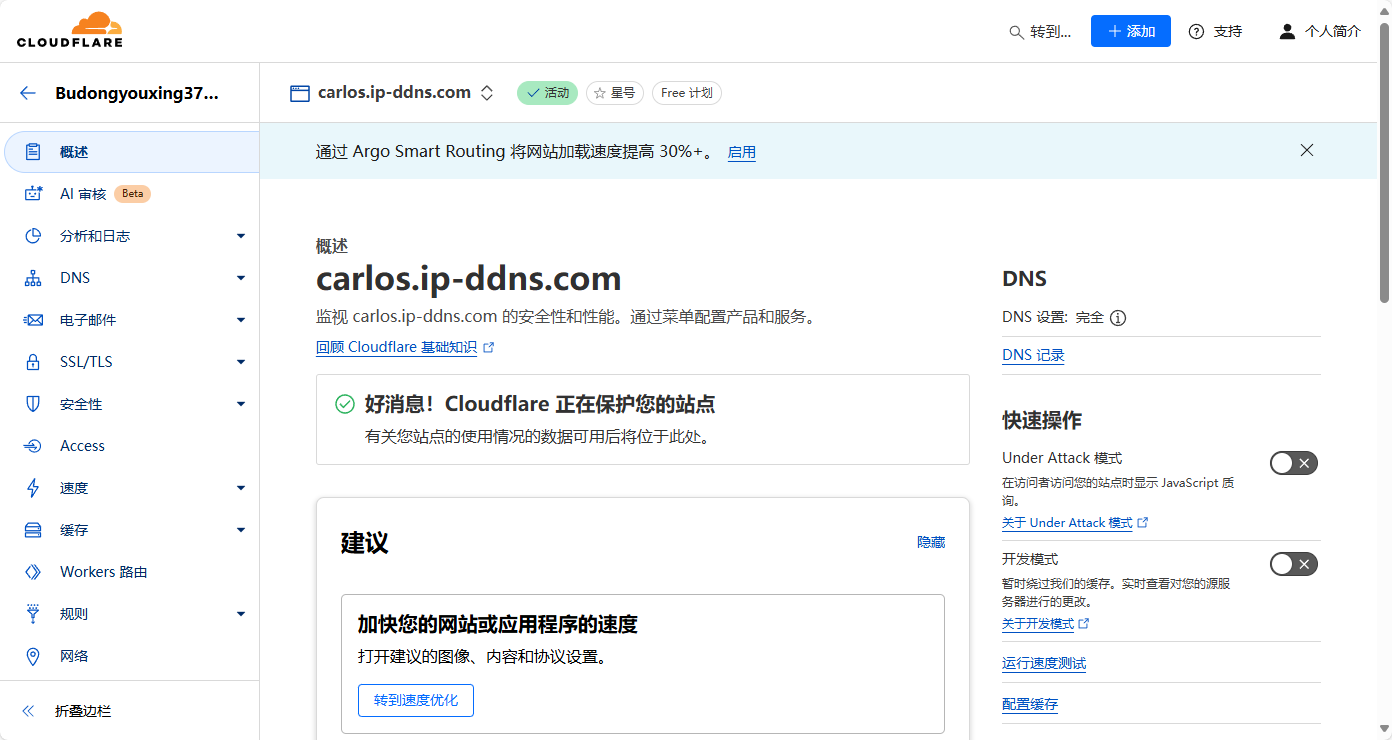This screenshot has height=740, width=1392.
Task: Click the Cloudflare logo
Action: coord(70,30)
